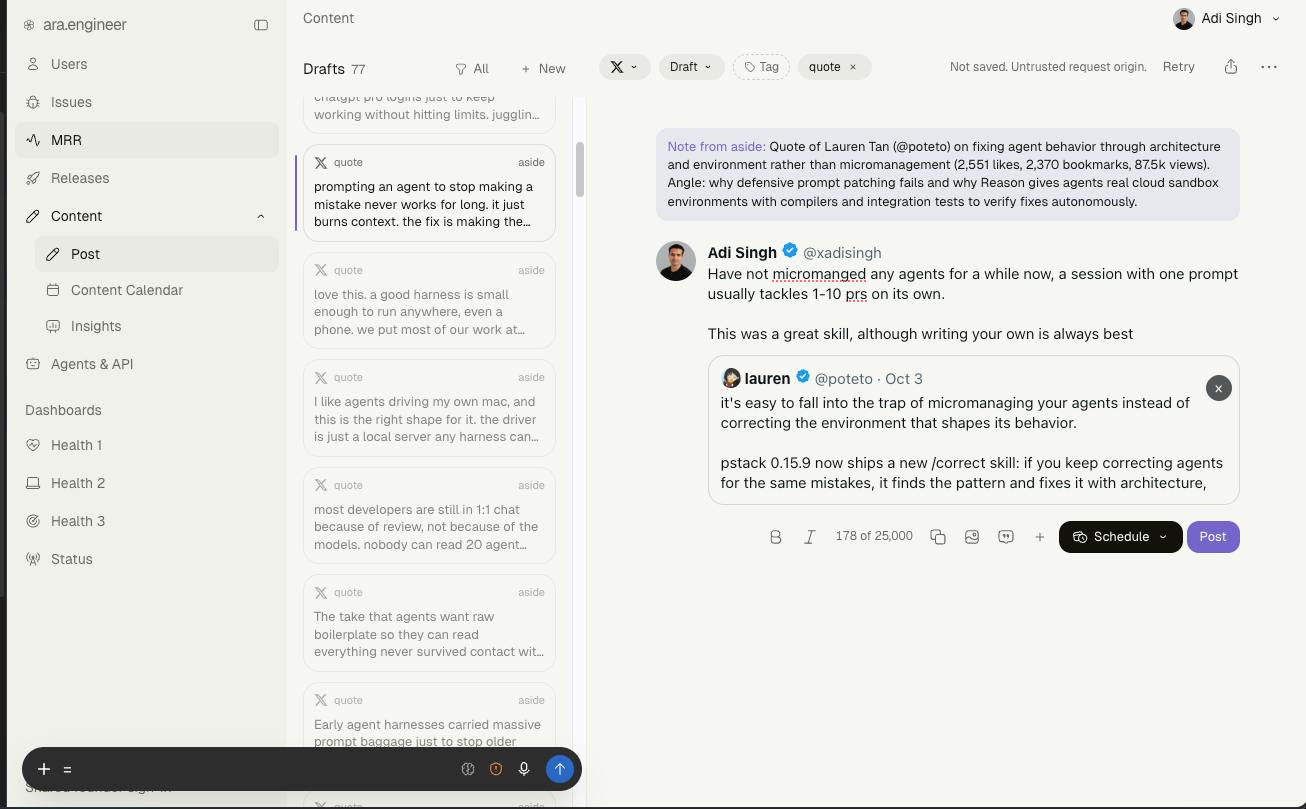Toggle bold formatting
This screenshot has height=809, width=1306.
click(776, 537)
